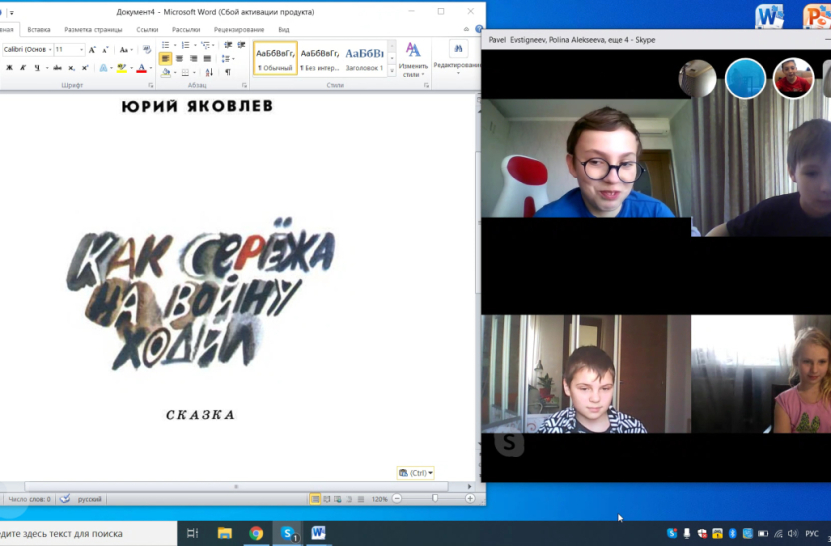
Task: Toggle strikethrough text formatting
Action: pyautogui.click(x=57, y=68)
